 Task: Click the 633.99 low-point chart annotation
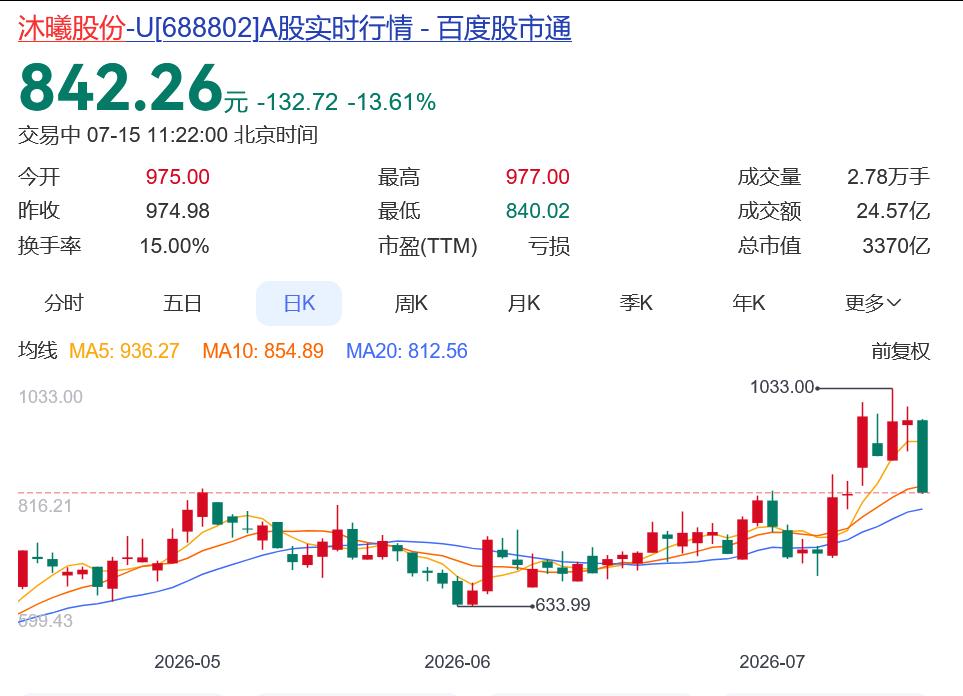[x=563, y=605]
